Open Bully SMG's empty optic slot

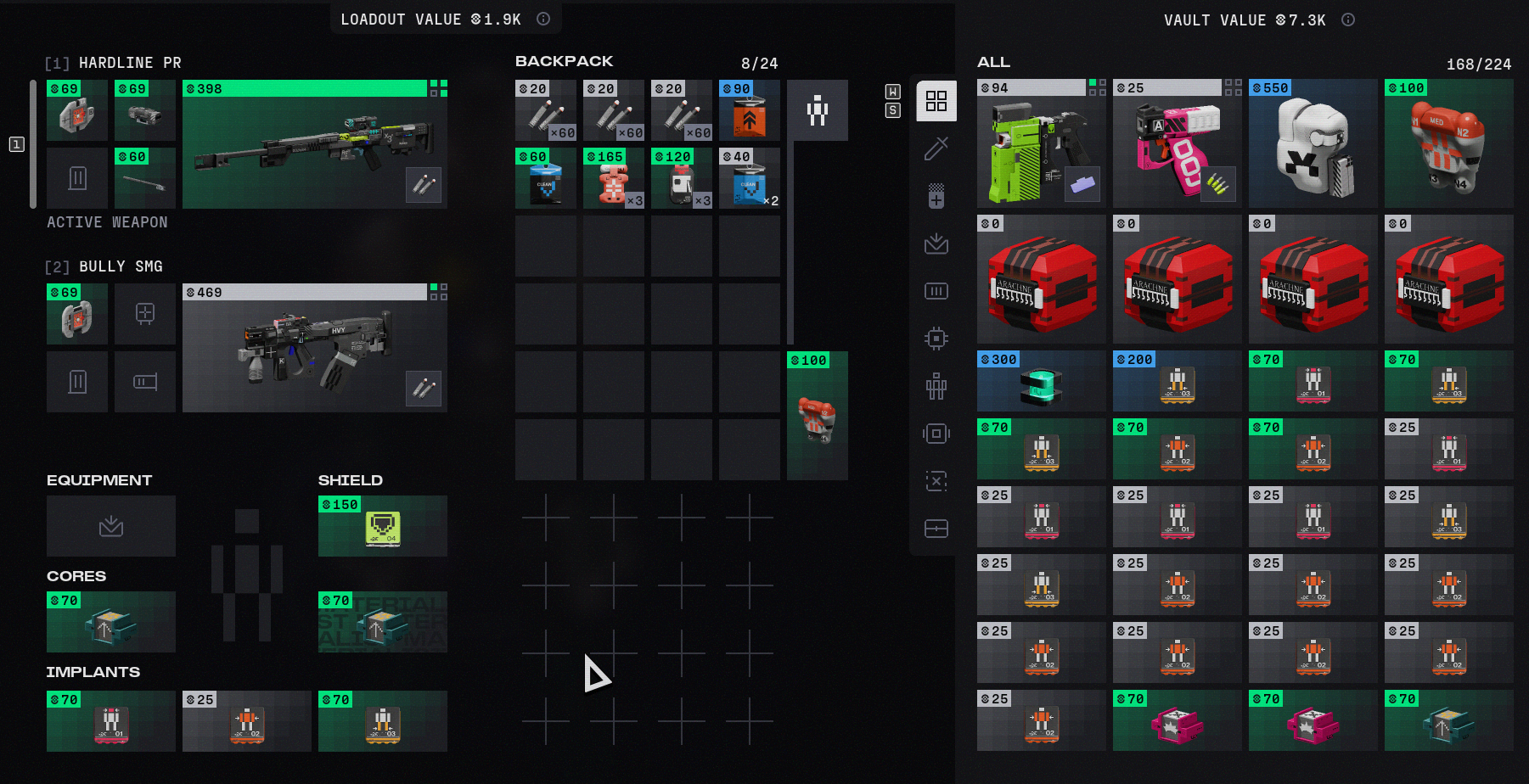[x=145, y=314]
